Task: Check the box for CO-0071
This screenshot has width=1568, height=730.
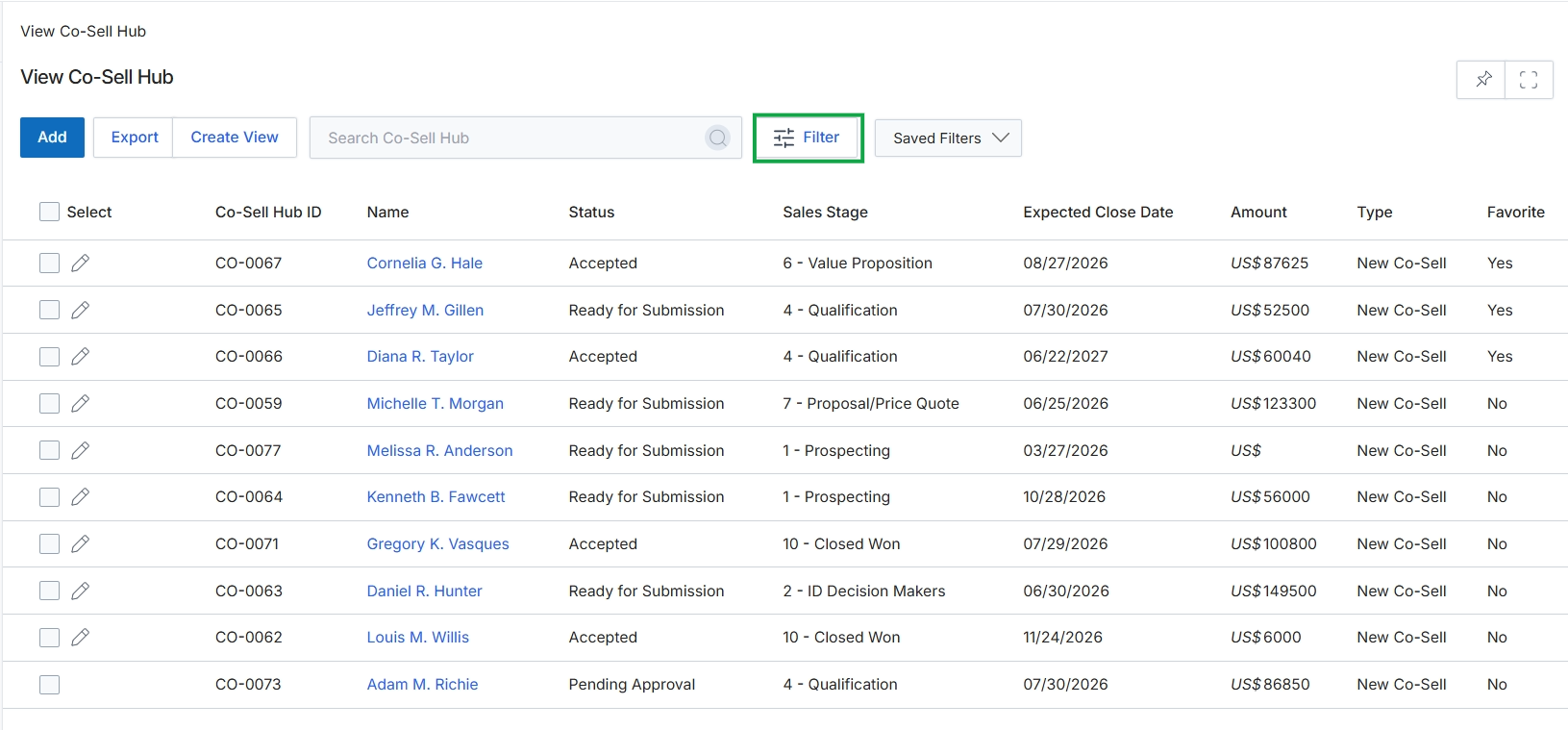Action: pos(49,543)
